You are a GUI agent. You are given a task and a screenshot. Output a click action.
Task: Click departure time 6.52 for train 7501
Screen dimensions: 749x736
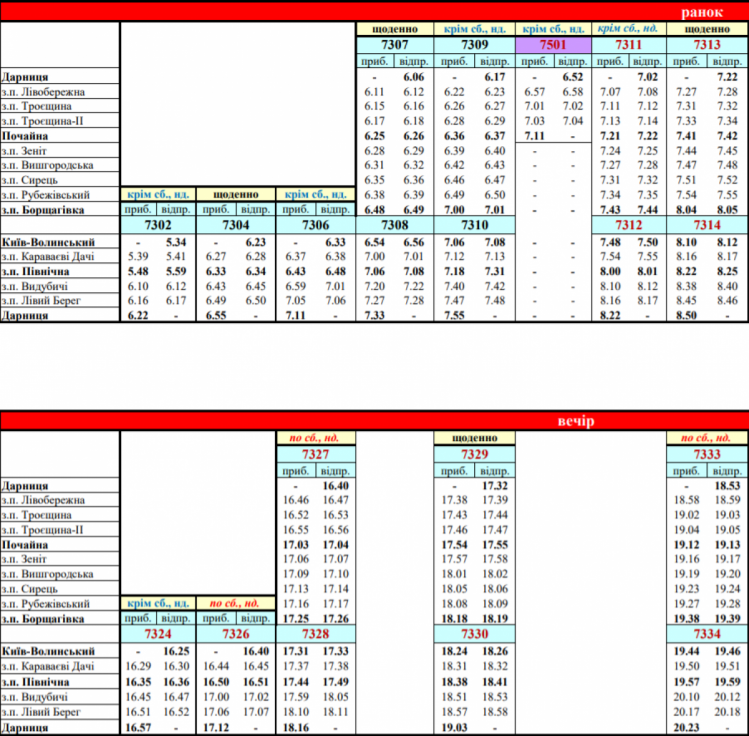point(573,77)
